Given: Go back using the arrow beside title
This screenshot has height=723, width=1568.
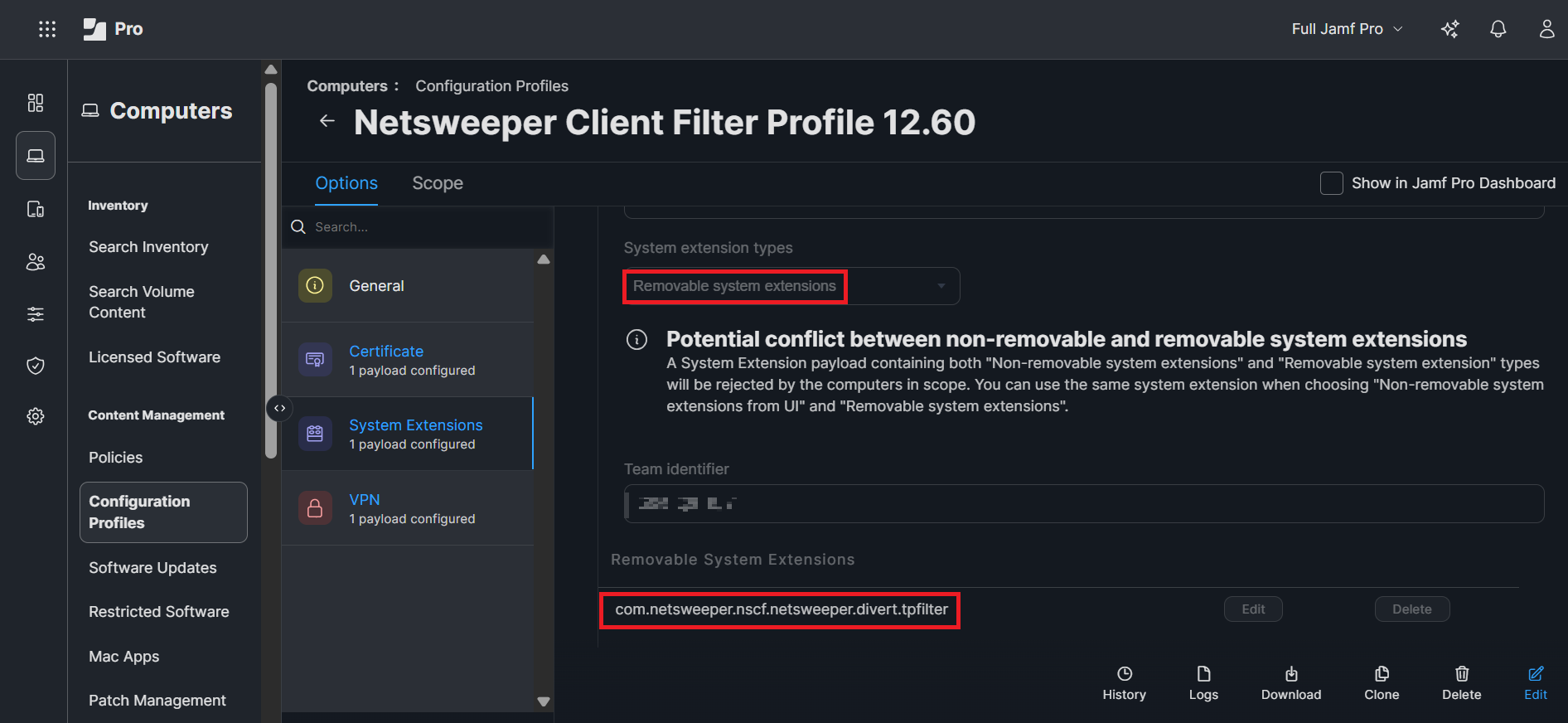Looking at the screenshot, I should coord(327,121).
